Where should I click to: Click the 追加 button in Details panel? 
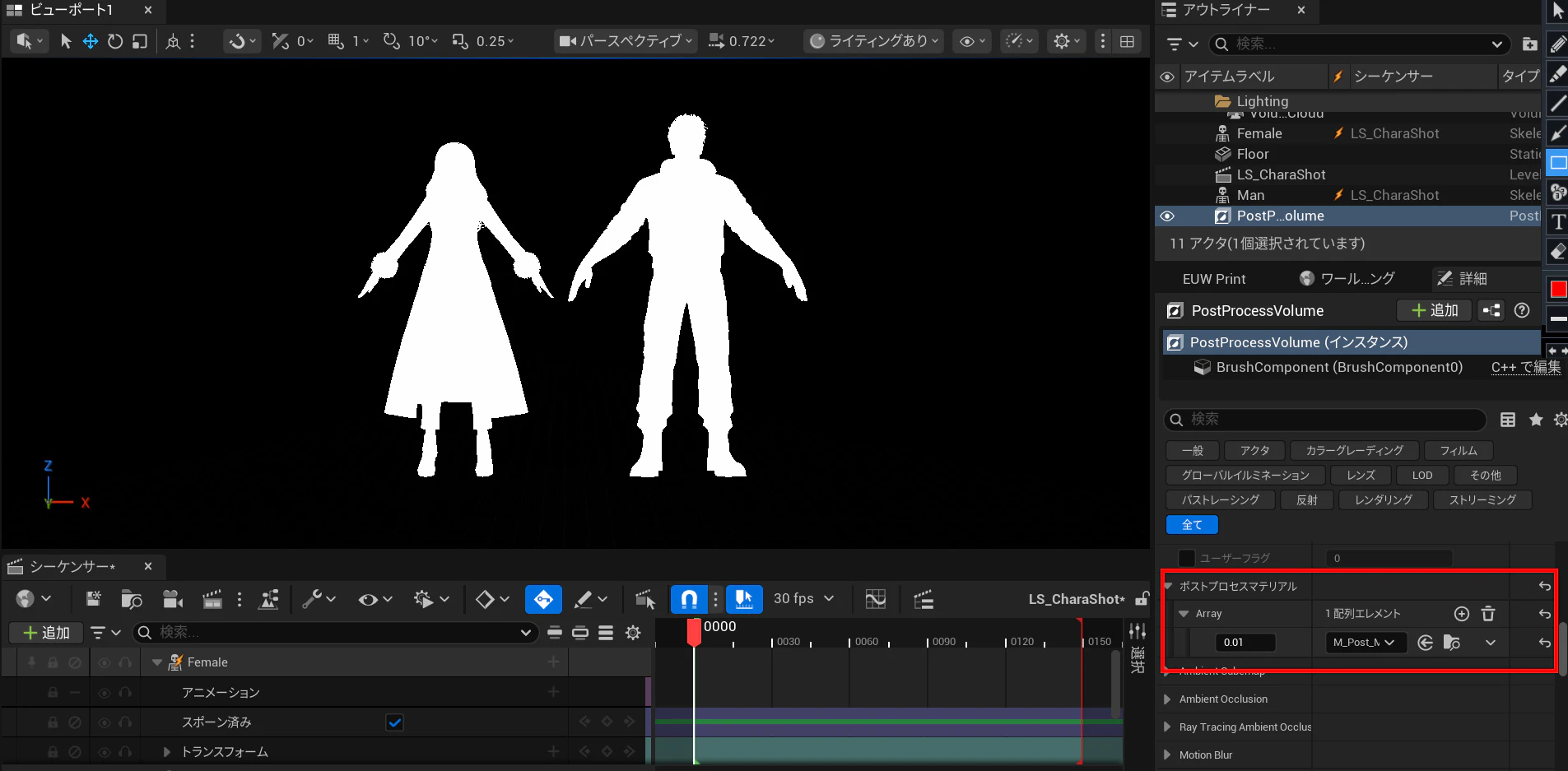point(1435,310)
